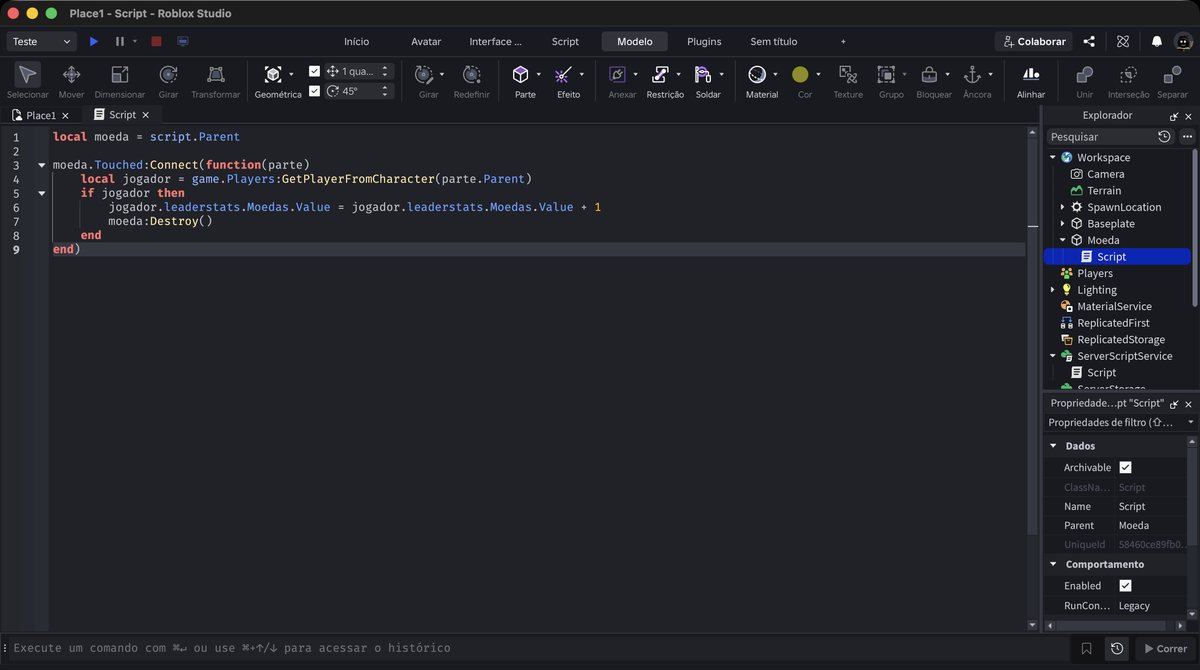Expand the SpawnLocation tree node
This screenshot has height=670, width=1200.
[1063, 207]
